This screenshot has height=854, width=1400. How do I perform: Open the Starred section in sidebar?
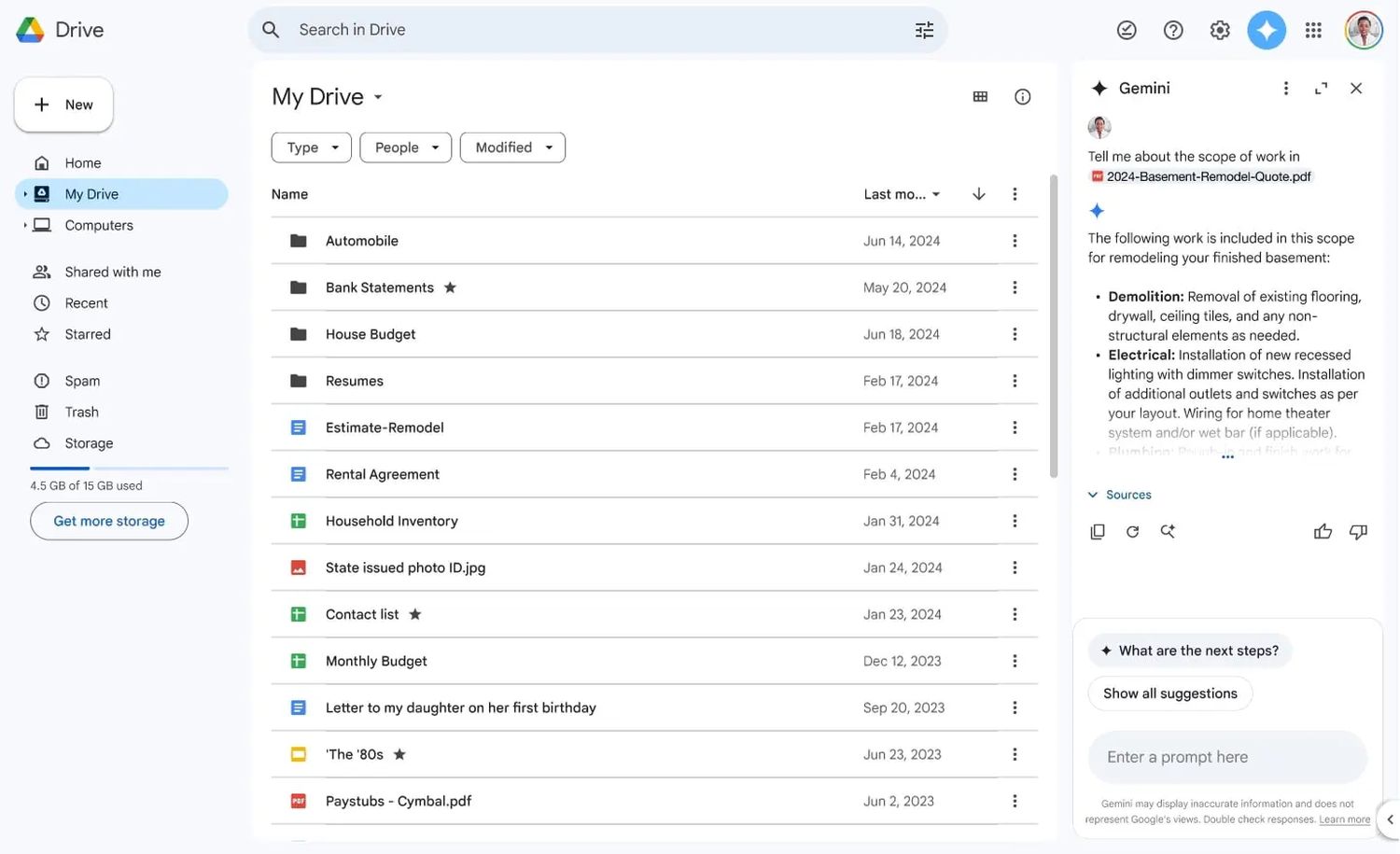pyautogui.click(x=88, y=334)
